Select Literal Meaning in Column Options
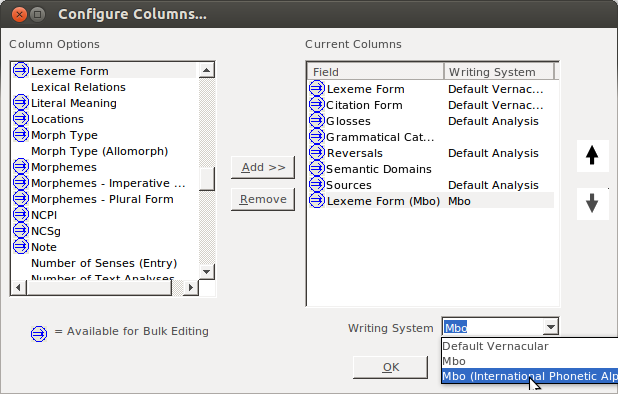 [74, 103]
